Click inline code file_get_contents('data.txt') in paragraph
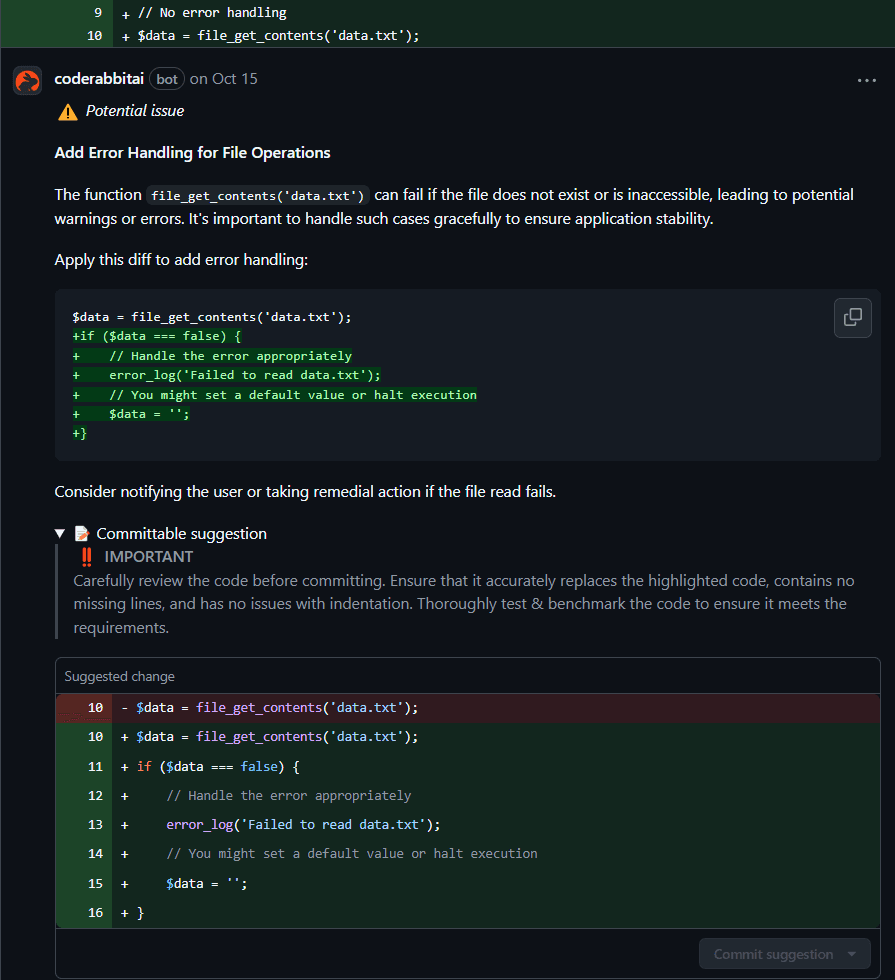895x980 pixels. (x=258, y=195)
